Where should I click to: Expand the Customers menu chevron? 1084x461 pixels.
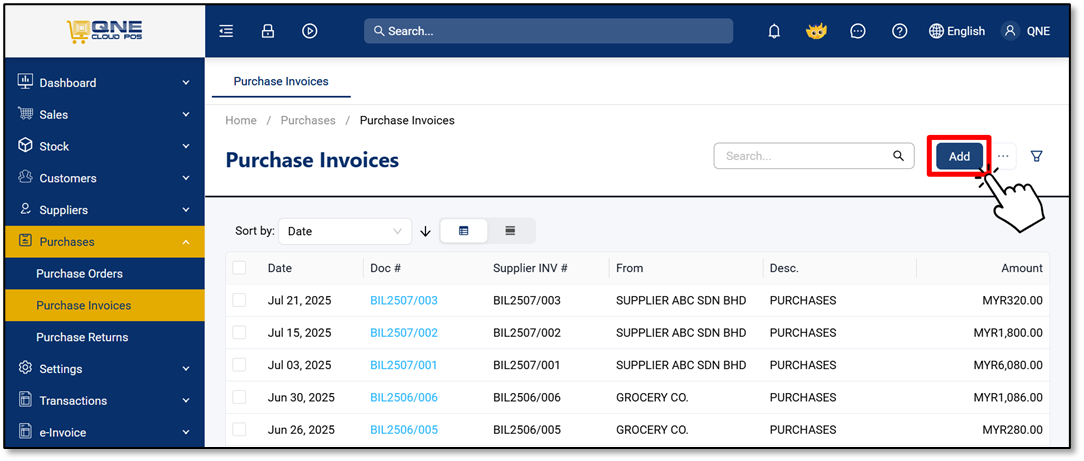click(x=186, y=178)
